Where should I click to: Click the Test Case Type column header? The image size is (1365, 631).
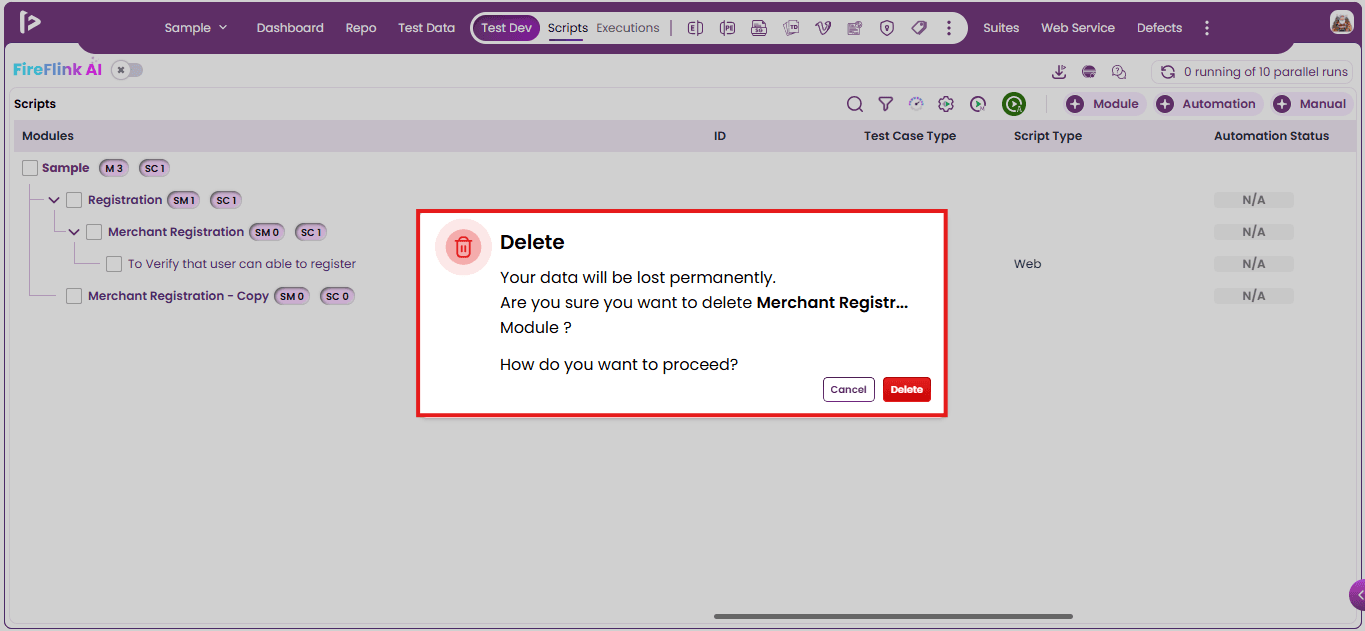[910, 136]
